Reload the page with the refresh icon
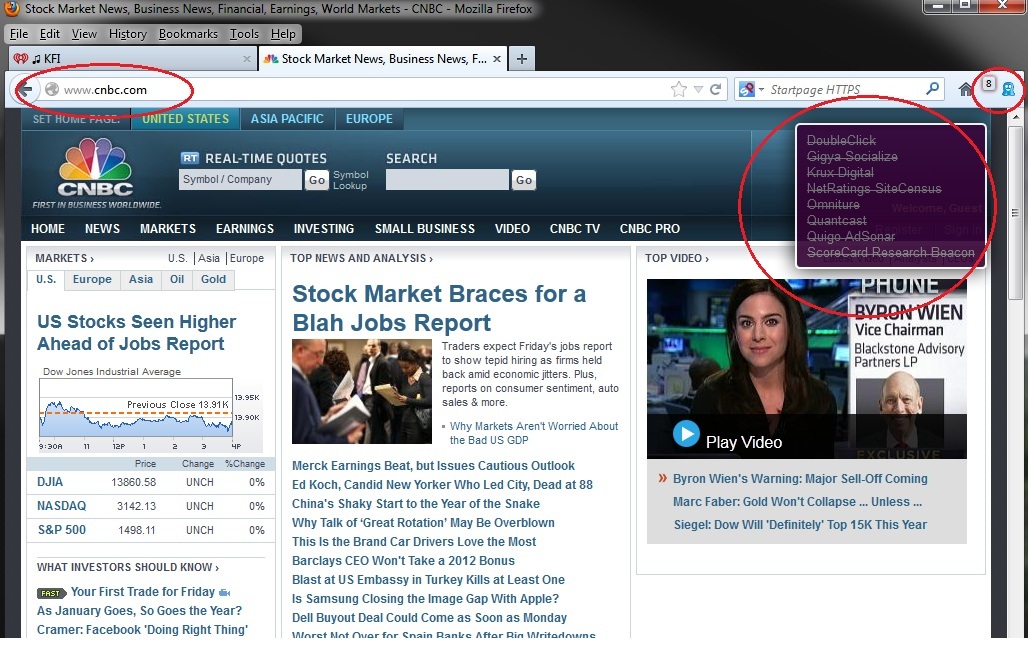The width and height of the screenshot is (1028, 668). point(715,89)
